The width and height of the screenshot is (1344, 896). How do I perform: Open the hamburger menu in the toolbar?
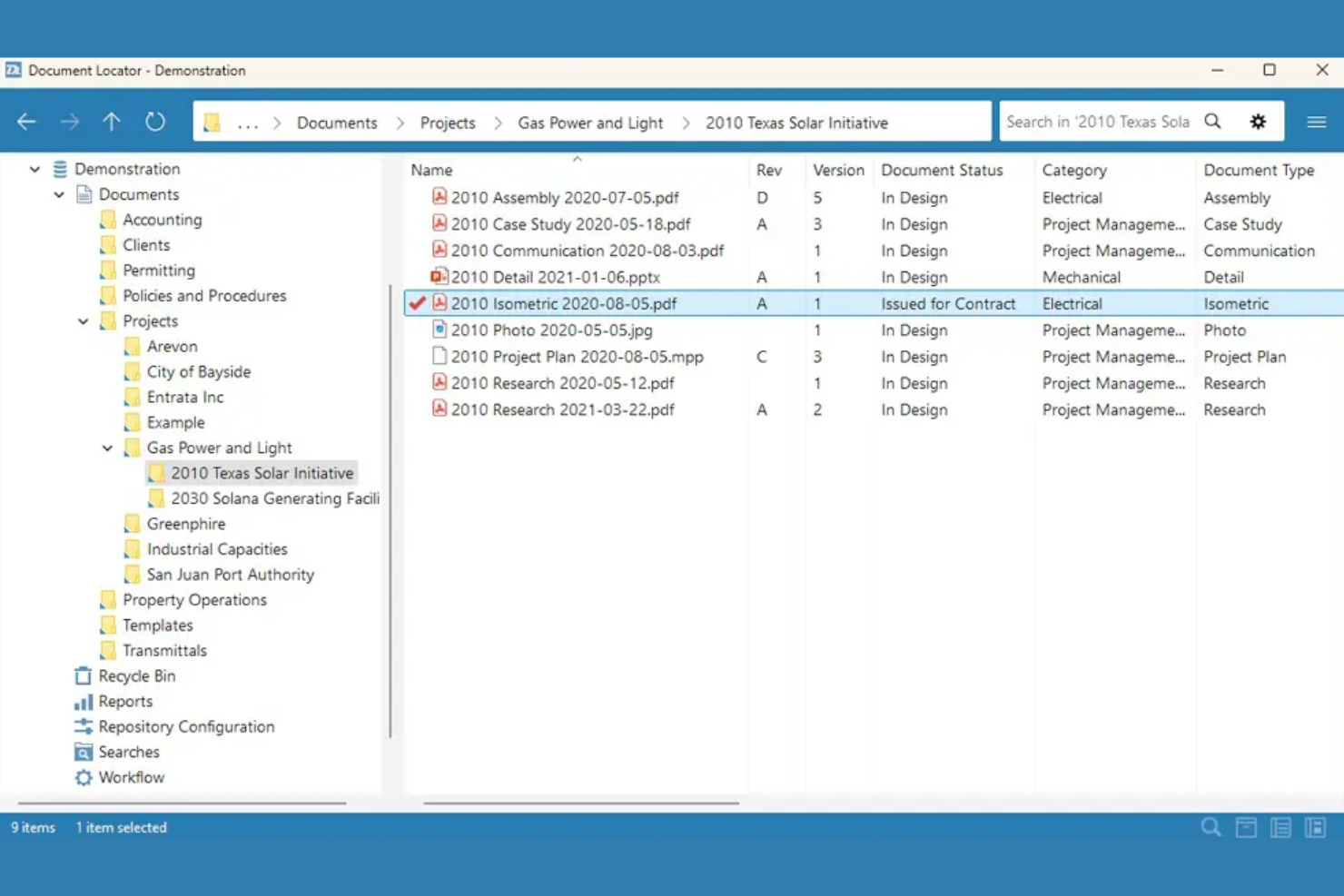1316,121
